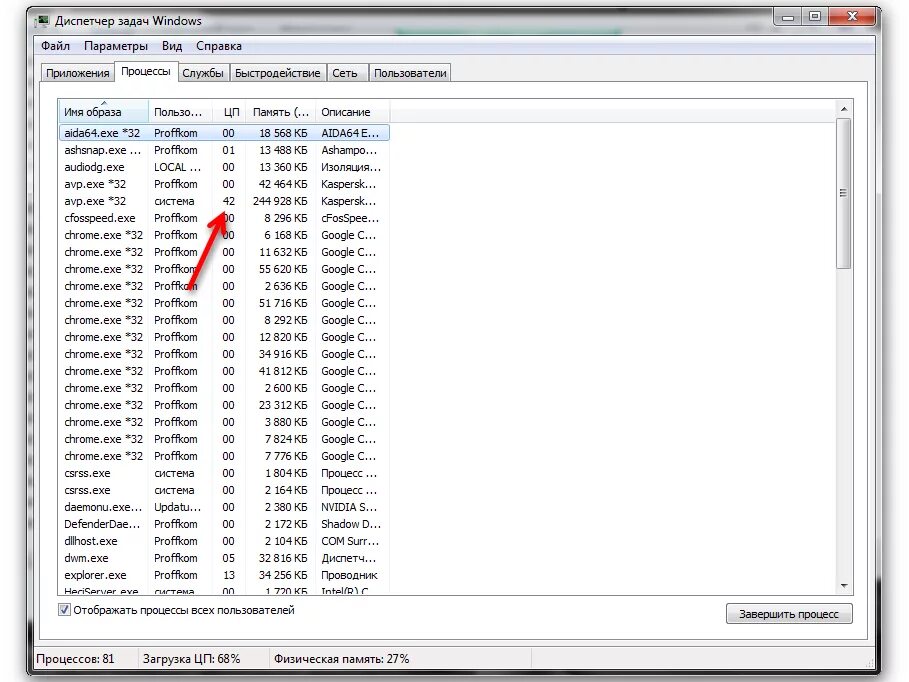Sort by the Память column header
This screenshot has width=909, height=682.
coord(281,112)
